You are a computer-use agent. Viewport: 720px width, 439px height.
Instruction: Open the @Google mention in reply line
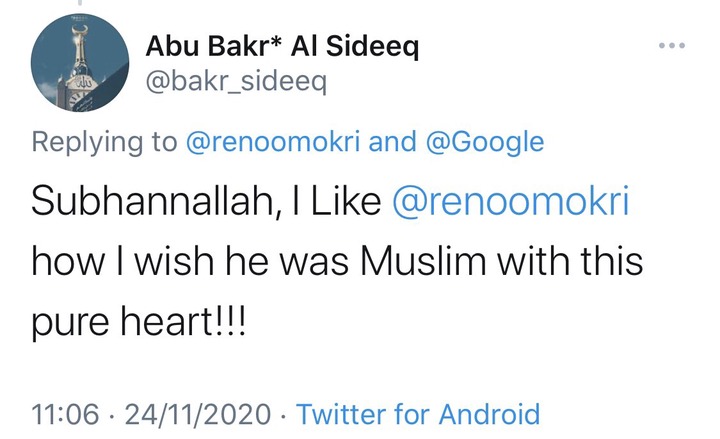(x=485, y=141)
